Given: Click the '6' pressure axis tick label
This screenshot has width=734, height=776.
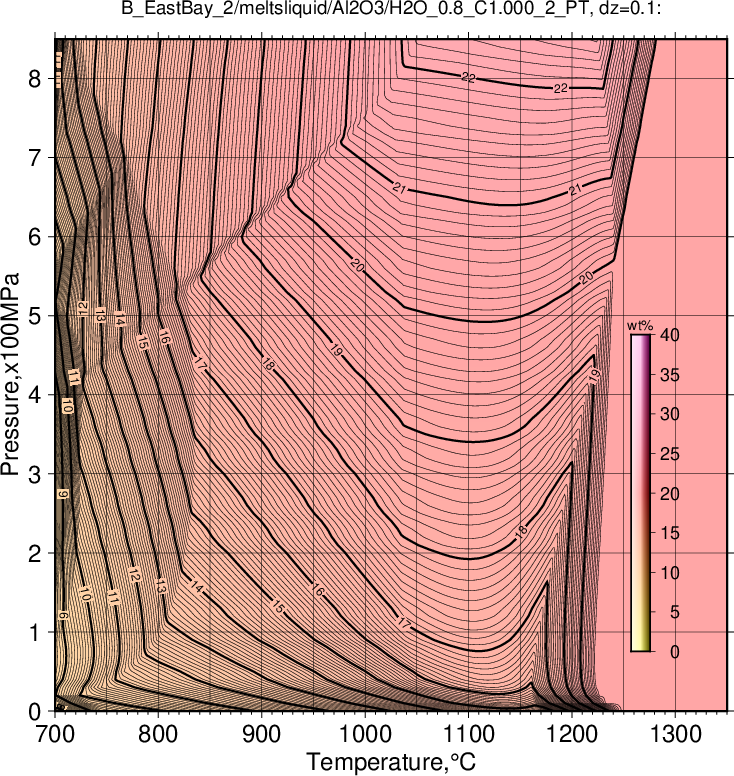Looking at the screenshot, I should 35,237.
